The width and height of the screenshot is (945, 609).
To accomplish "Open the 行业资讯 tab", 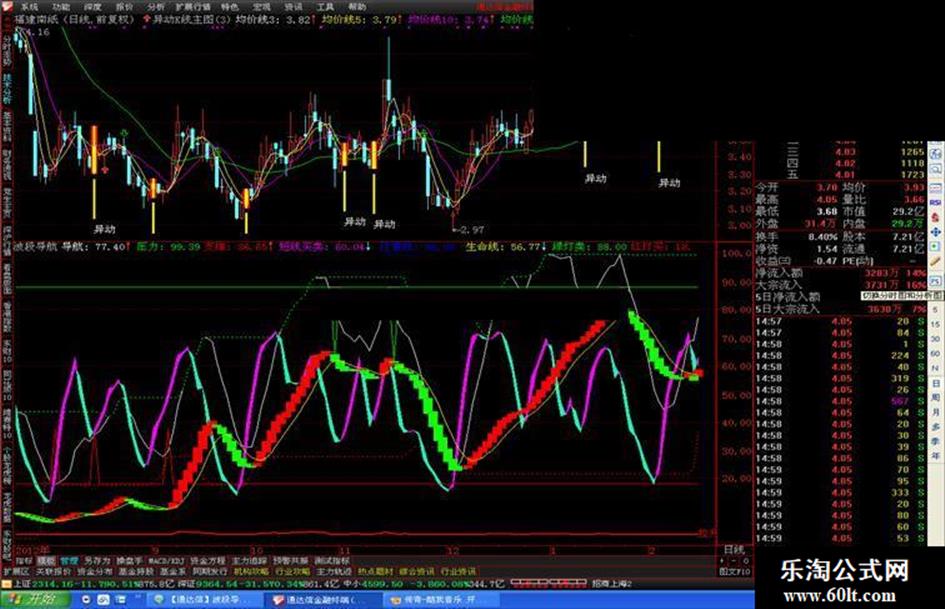I will click(x=457, y=571).
